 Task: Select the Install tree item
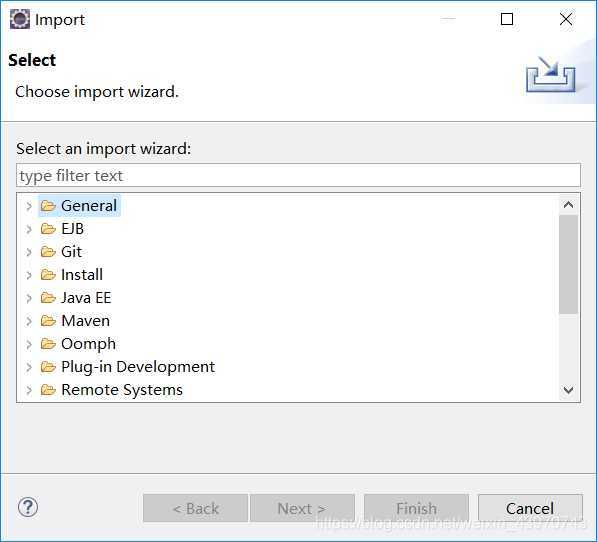point(82,275)
